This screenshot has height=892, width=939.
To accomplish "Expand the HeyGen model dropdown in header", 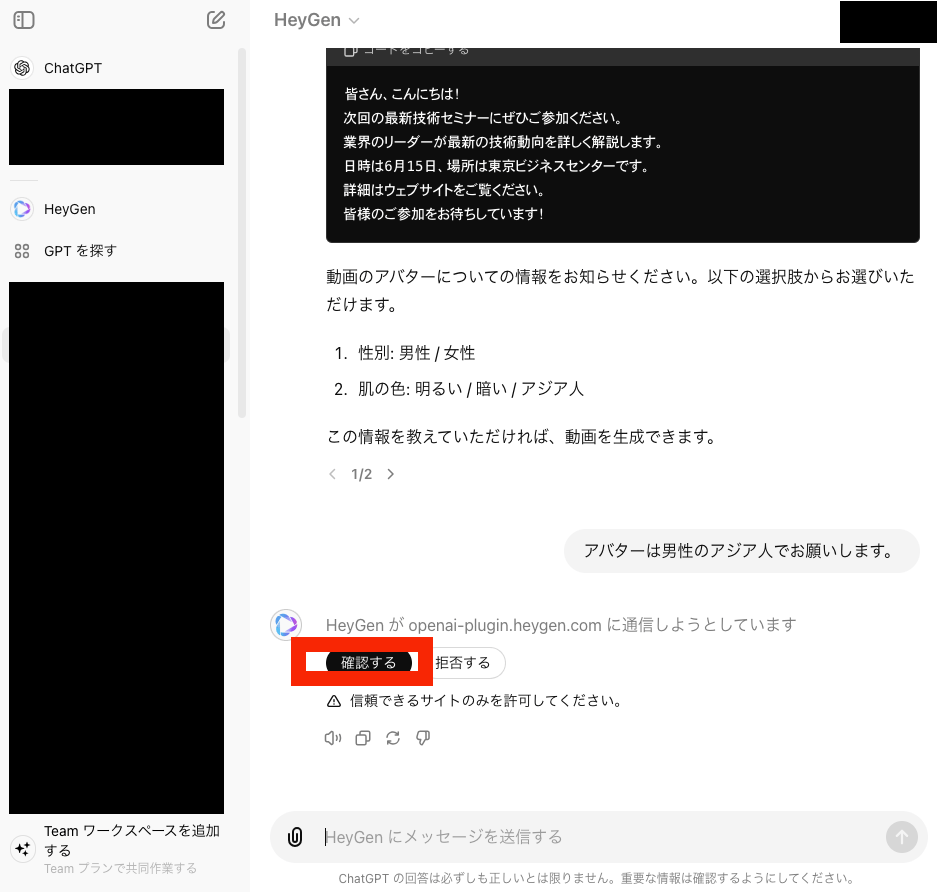I will tap(317, 20).
